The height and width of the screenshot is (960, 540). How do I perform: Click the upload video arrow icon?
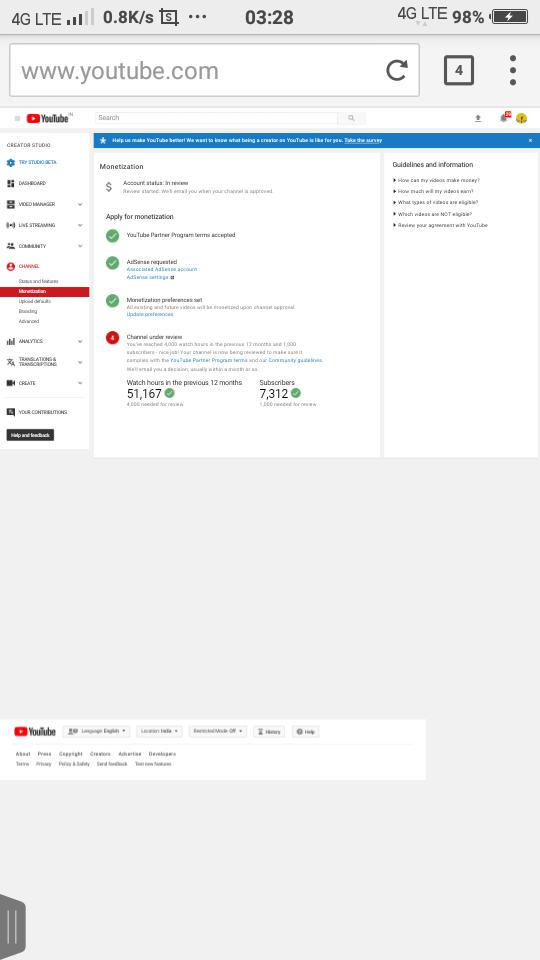pyautogui.click(x=478, y=118)
